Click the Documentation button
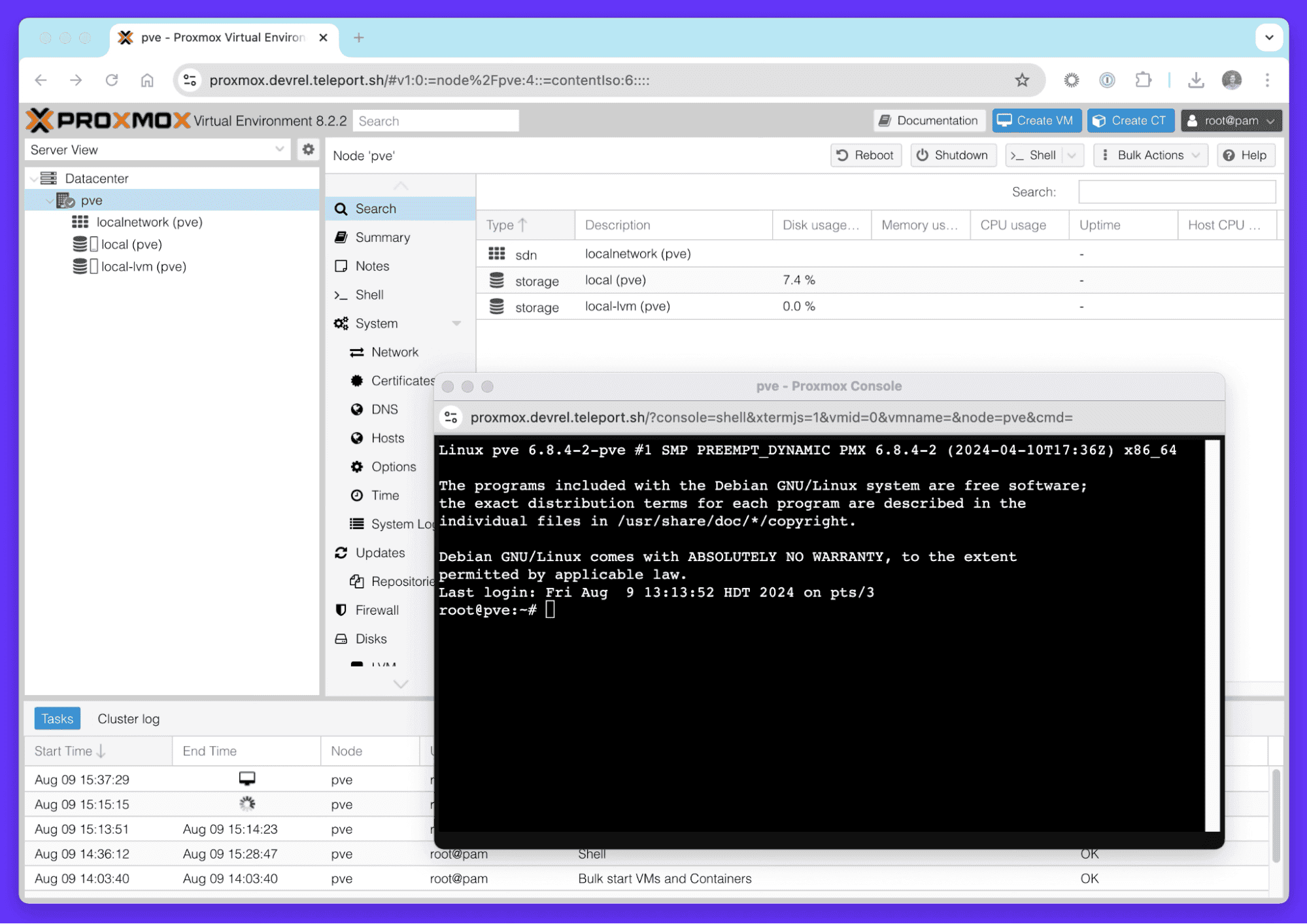 (x=928, y=120)
